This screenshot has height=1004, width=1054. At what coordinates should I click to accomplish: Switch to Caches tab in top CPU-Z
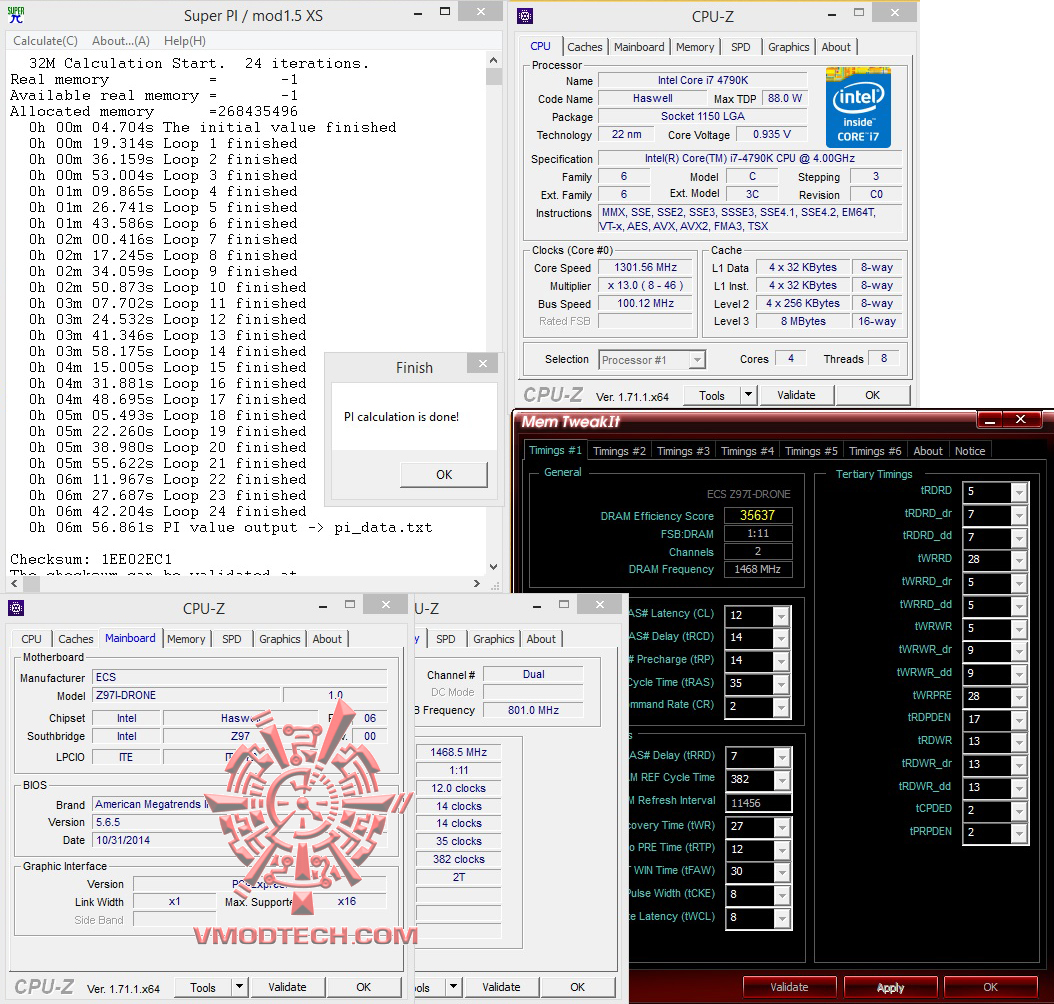585,47
